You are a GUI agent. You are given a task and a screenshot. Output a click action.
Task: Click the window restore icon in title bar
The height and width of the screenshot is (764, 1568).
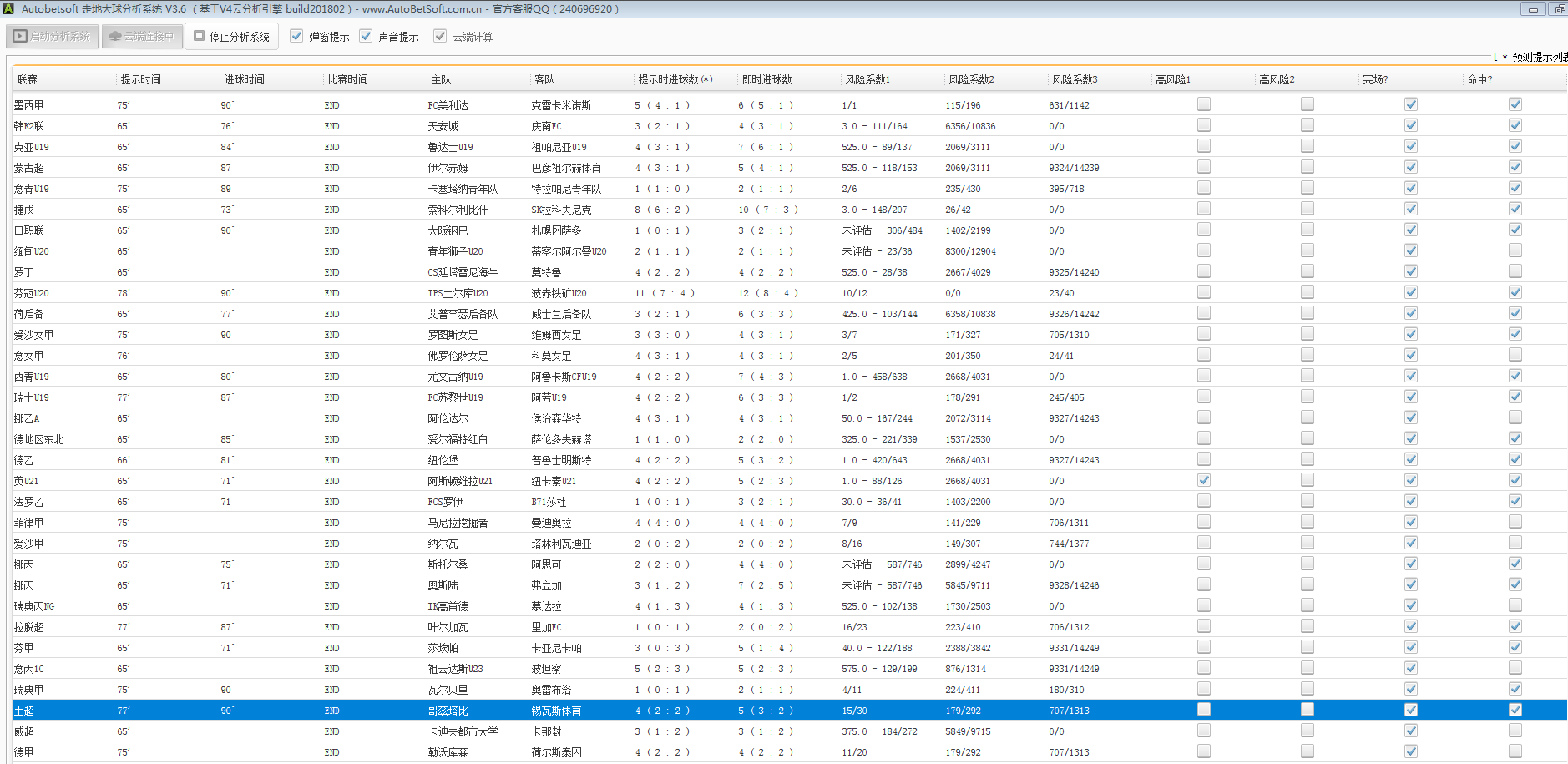click(1559, 9)
